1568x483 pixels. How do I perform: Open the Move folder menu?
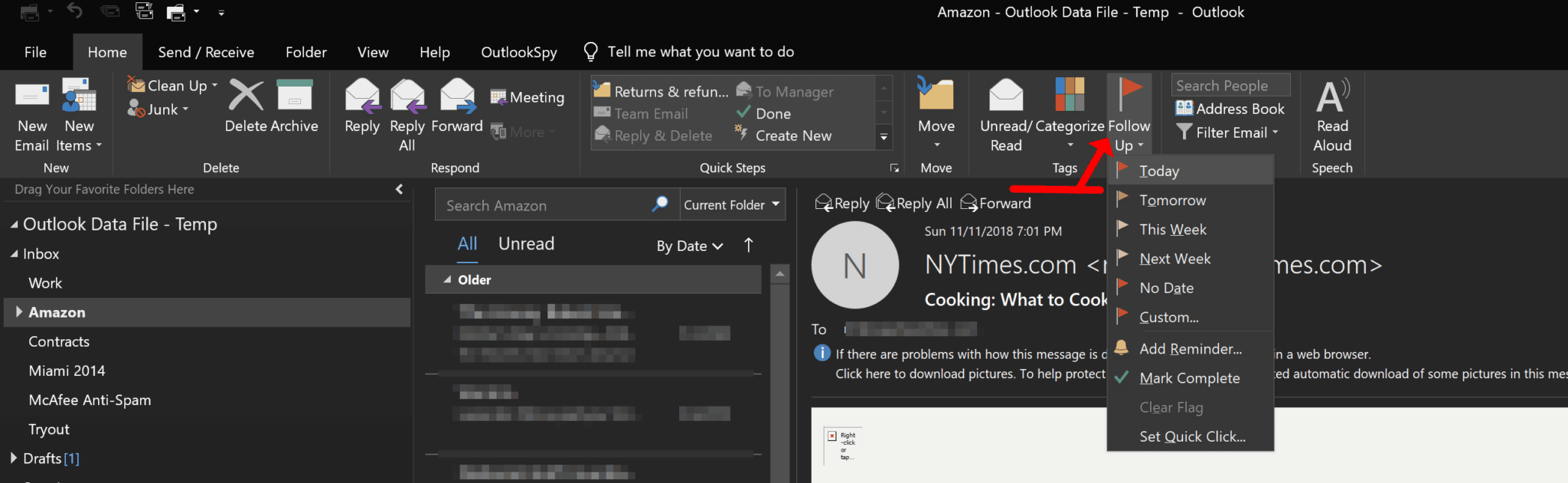pyautogui.click(x=936, y=115)
